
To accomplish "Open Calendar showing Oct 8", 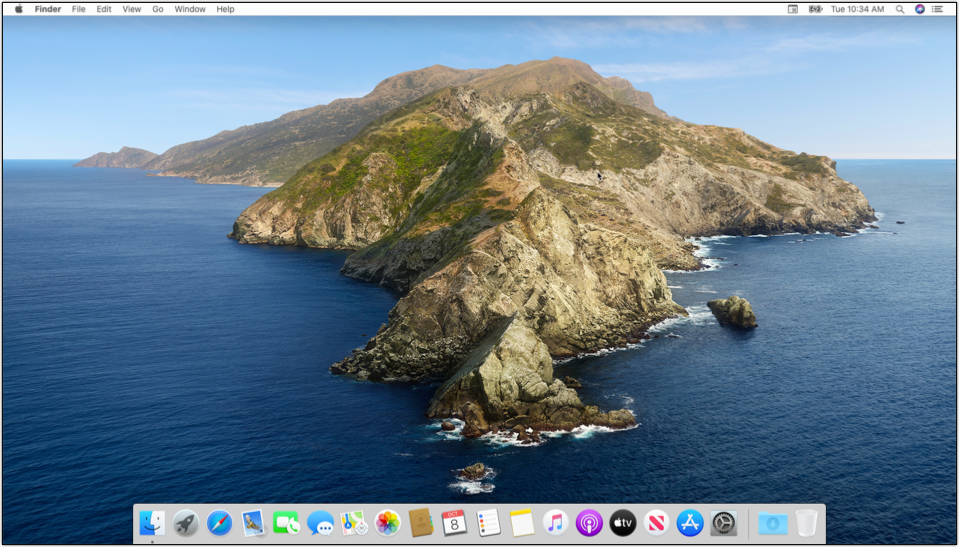I will pyautogui.click(x=454, y=523).
